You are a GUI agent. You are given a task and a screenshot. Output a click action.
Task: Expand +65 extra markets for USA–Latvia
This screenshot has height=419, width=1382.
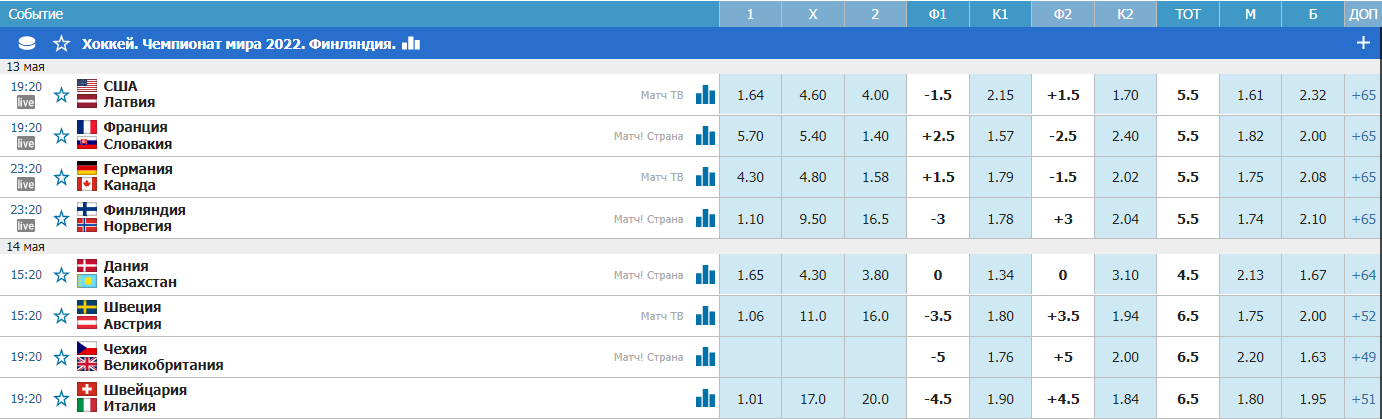(1363, 95)
